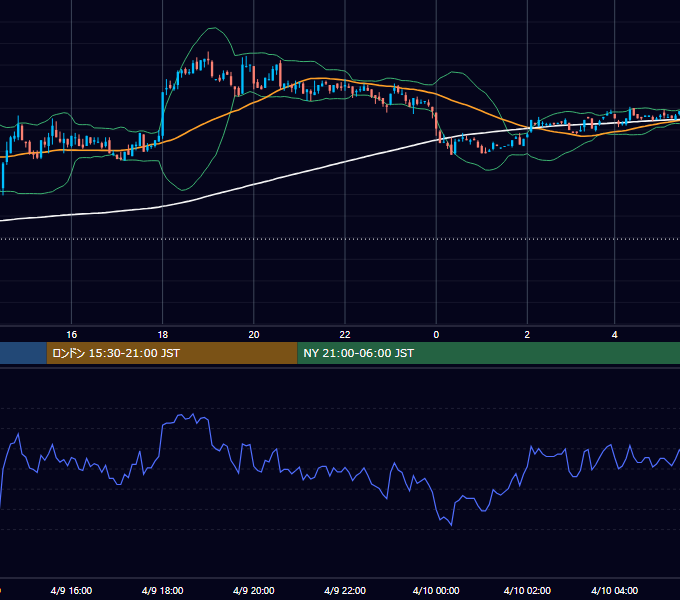This screenshot has width=680, height=600.
Task: Click the 4/9 22:00 date label
Action: (345, 590)
